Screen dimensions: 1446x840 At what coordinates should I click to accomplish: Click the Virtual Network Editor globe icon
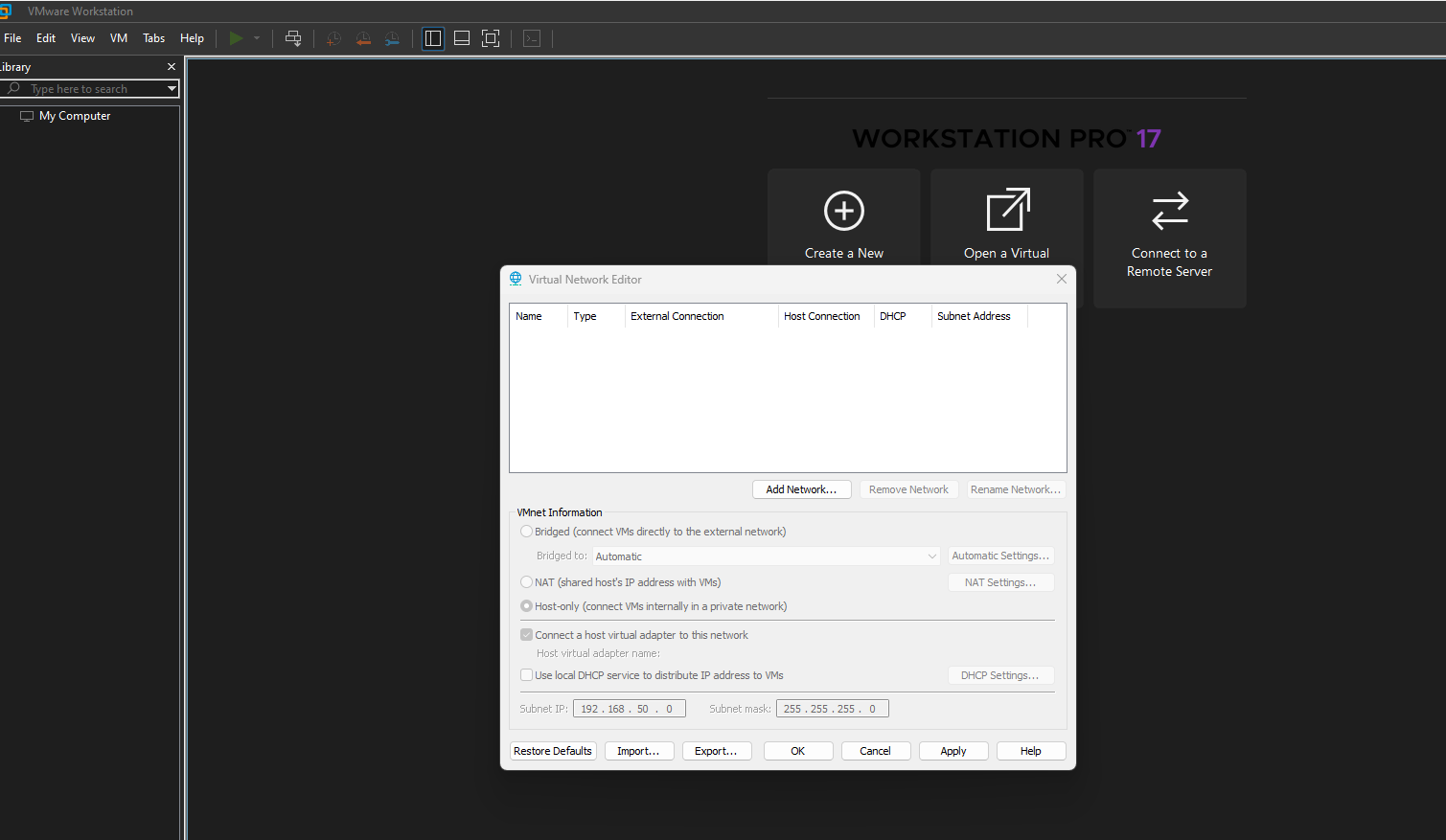tap(516, 279)
